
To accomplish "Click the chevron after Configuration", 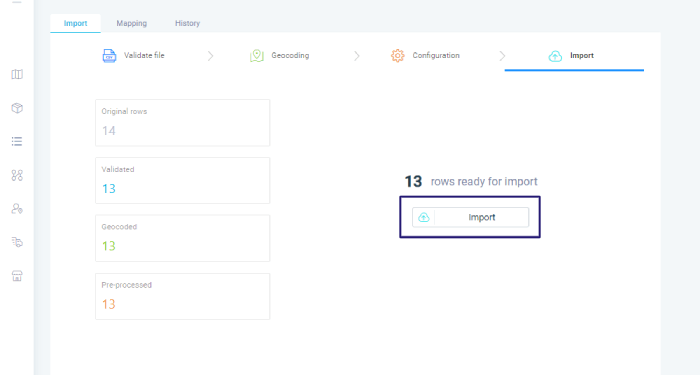I will tap(502, 56).
